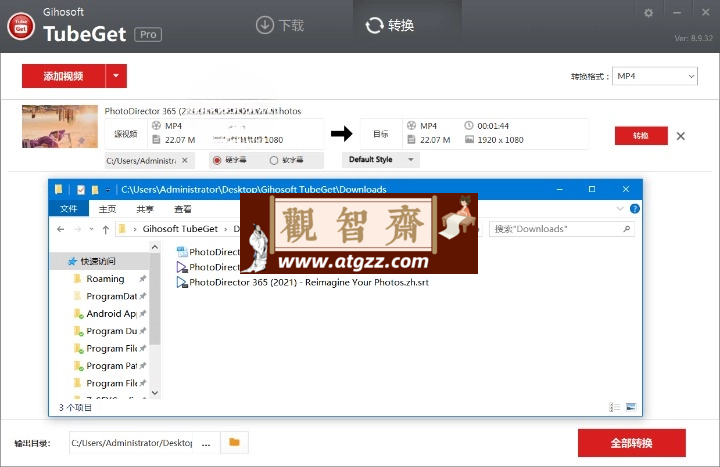Select 快速访问 in the navigation pane
This screenshot has height=467, width=720.
point(98,261)
